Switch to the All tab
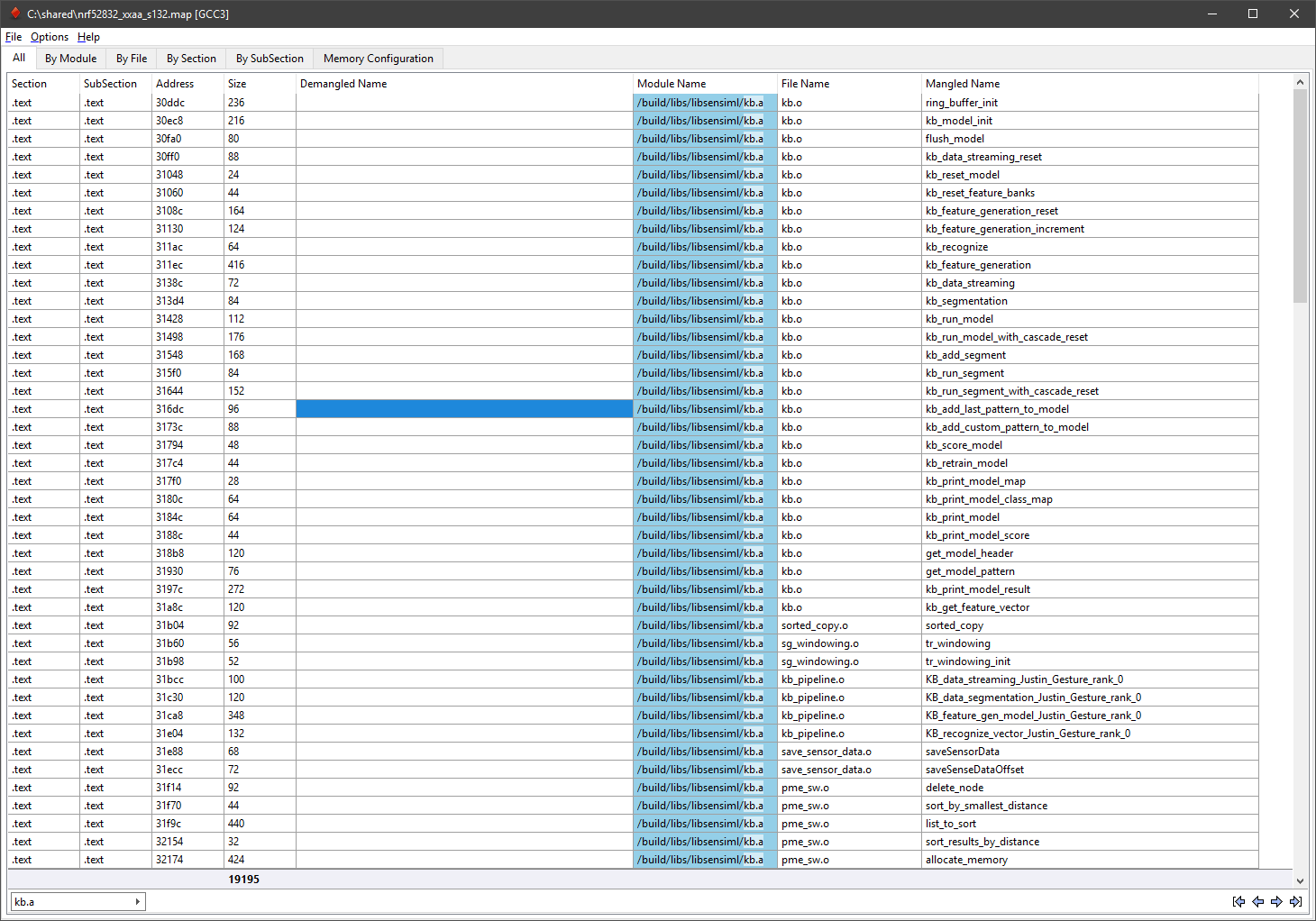Image resolution: width=1316 pixels, height=921 pixels. [x=19, y=58]
